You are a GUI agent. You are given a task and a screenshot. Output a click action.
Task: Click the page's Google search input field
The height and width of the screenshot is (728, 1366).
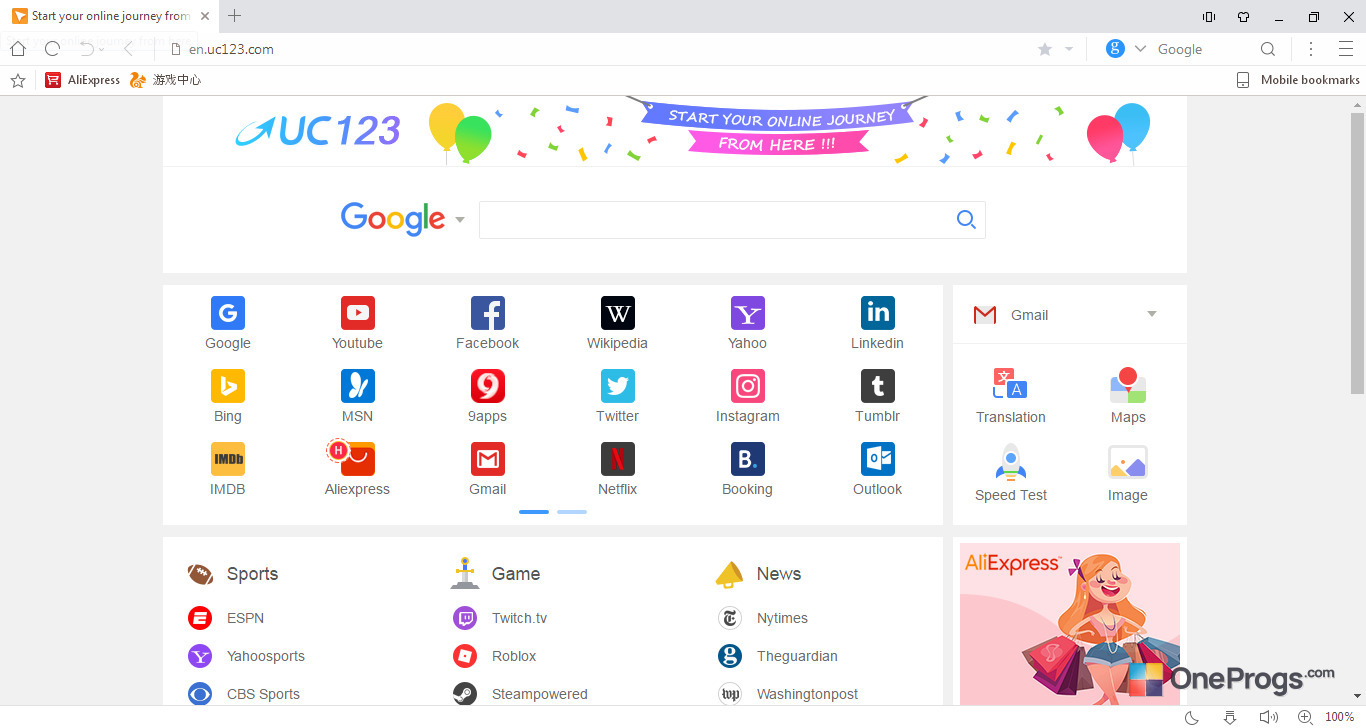pyautogui.click(x=713, y=220)
